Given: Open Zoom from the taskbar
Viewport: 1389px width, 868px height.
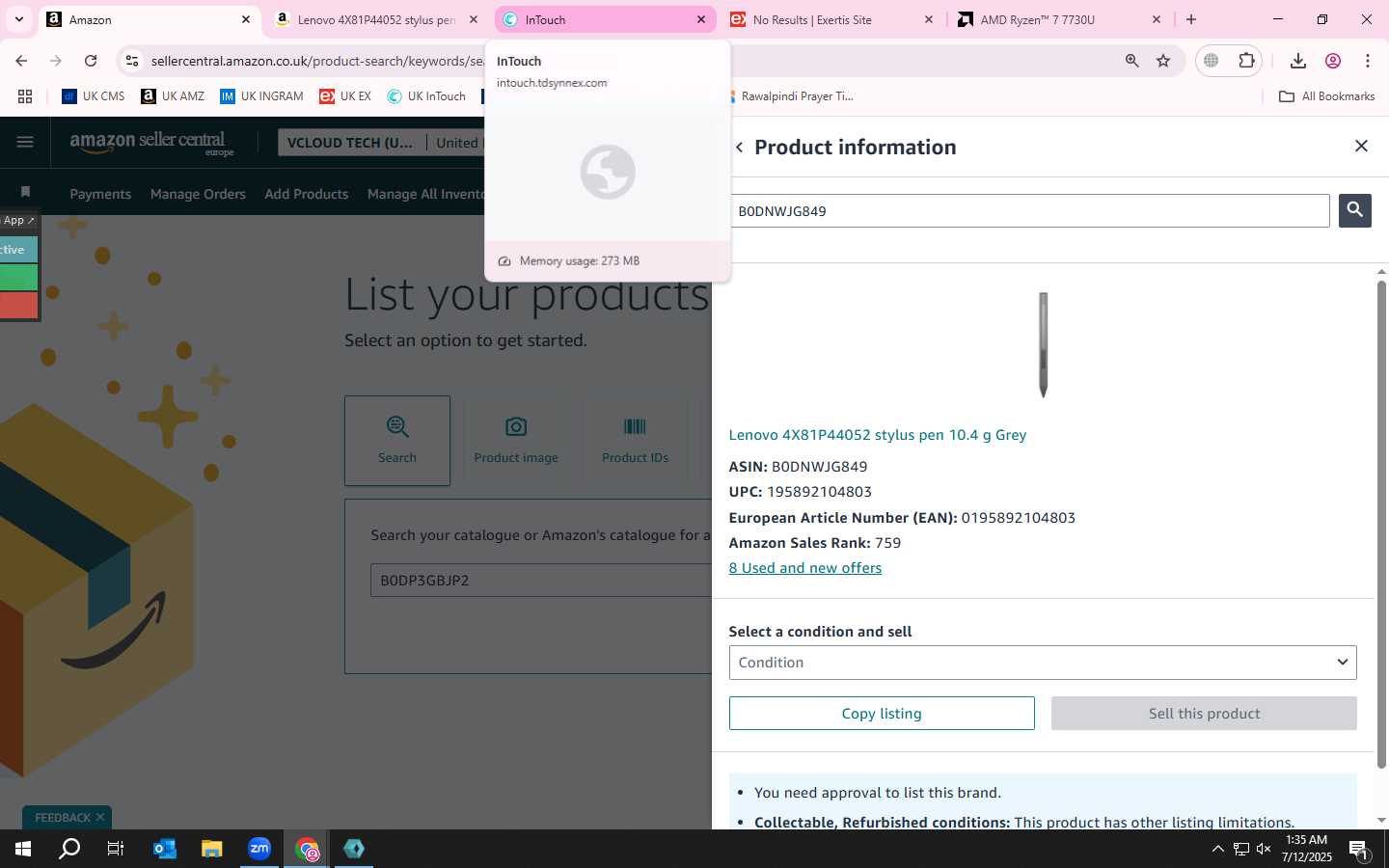Looking at the screenshot, I should click(x=259, y=849).
